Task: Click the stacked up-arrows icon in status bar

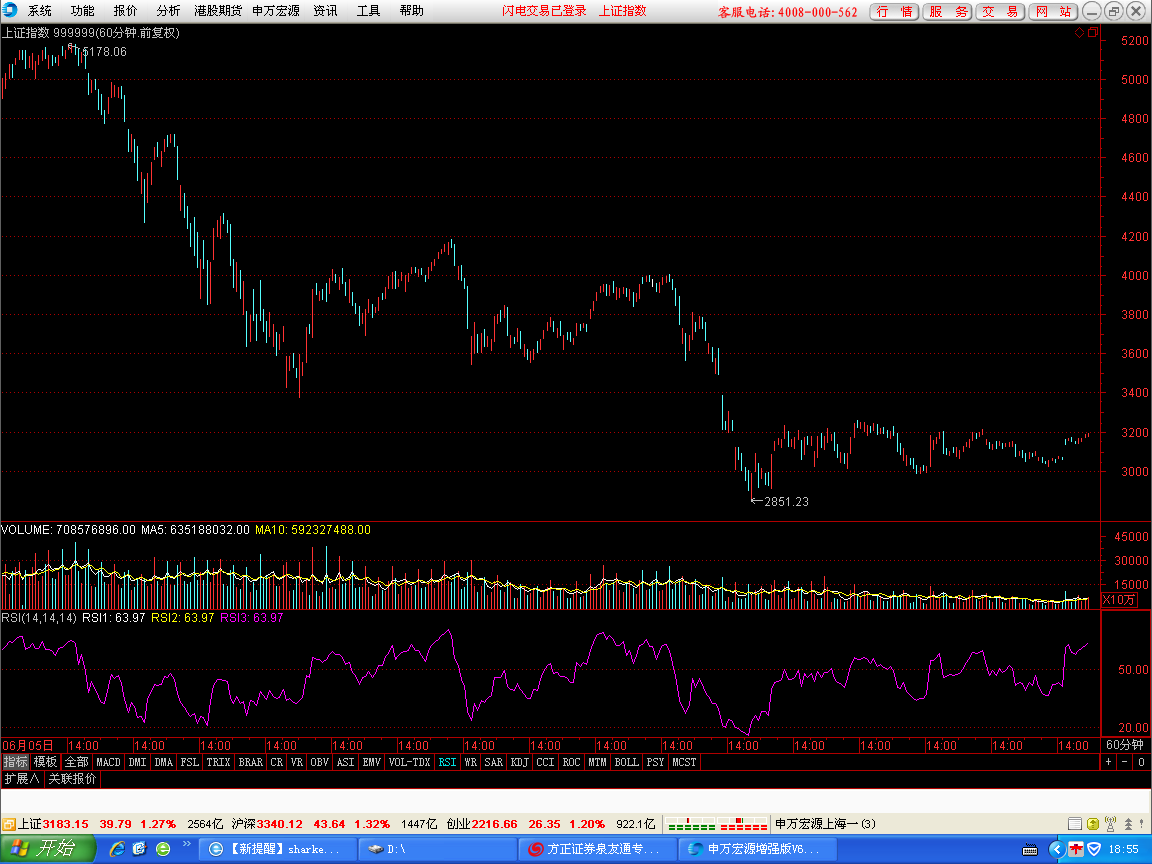Action: point(1128,824)
